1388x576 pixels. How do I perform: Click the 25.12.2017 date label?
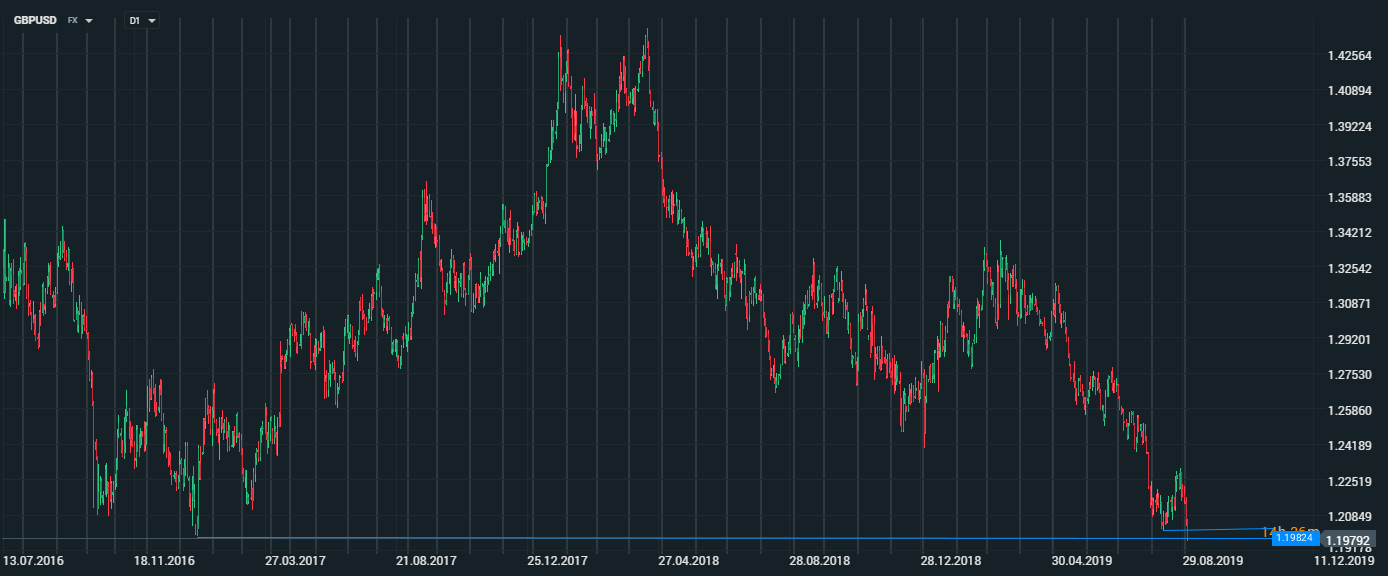tap(556, 562)
